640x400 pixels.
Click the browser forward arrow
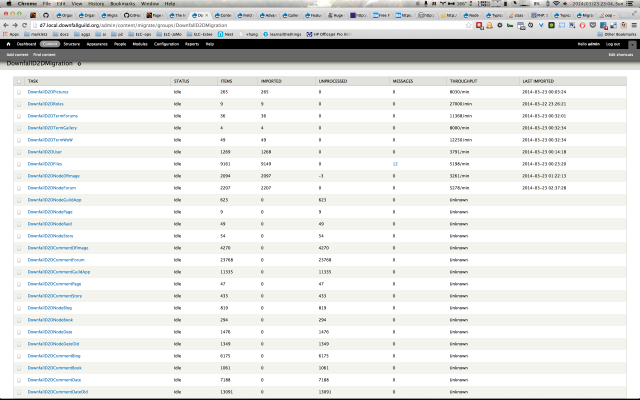pos(15,25)
